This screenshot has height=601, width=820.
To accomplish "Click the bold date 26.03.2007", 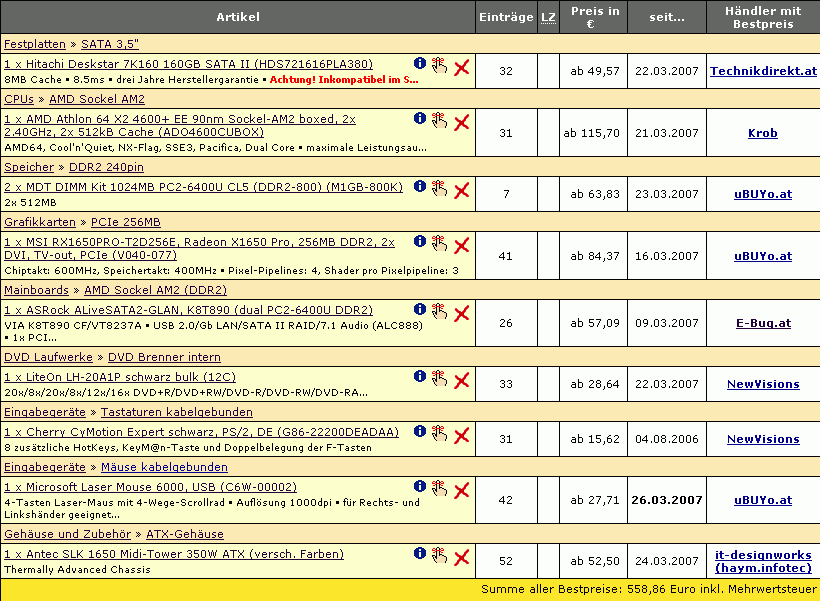I will point(667,500).
